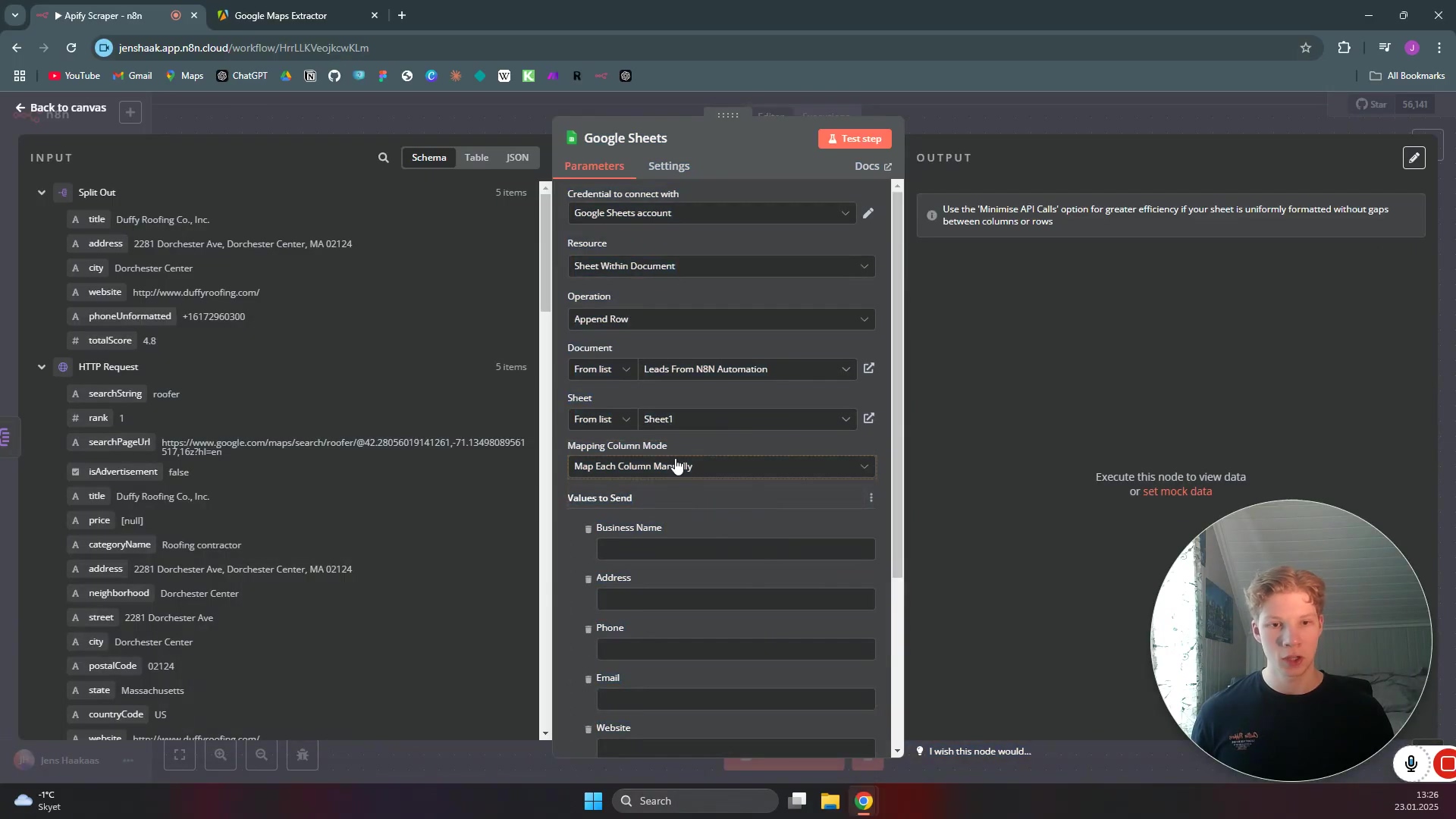This screenshot has height=819, width=1456.
Task: Open the Google Sheets account credential dropdown
Action: pos(712,213)
